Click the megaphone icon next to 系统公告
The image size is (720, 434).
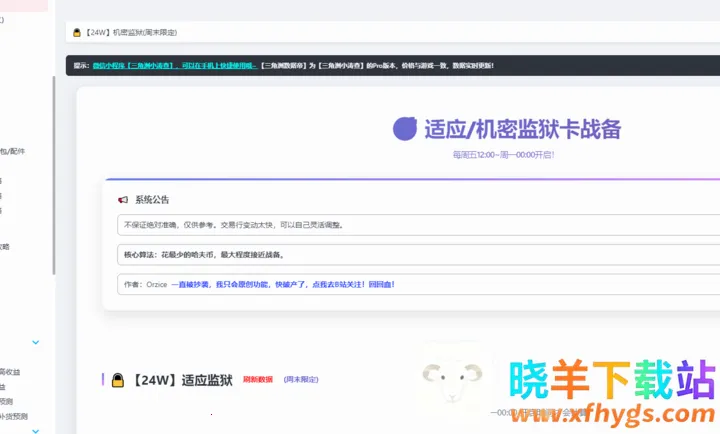[122, 199]
